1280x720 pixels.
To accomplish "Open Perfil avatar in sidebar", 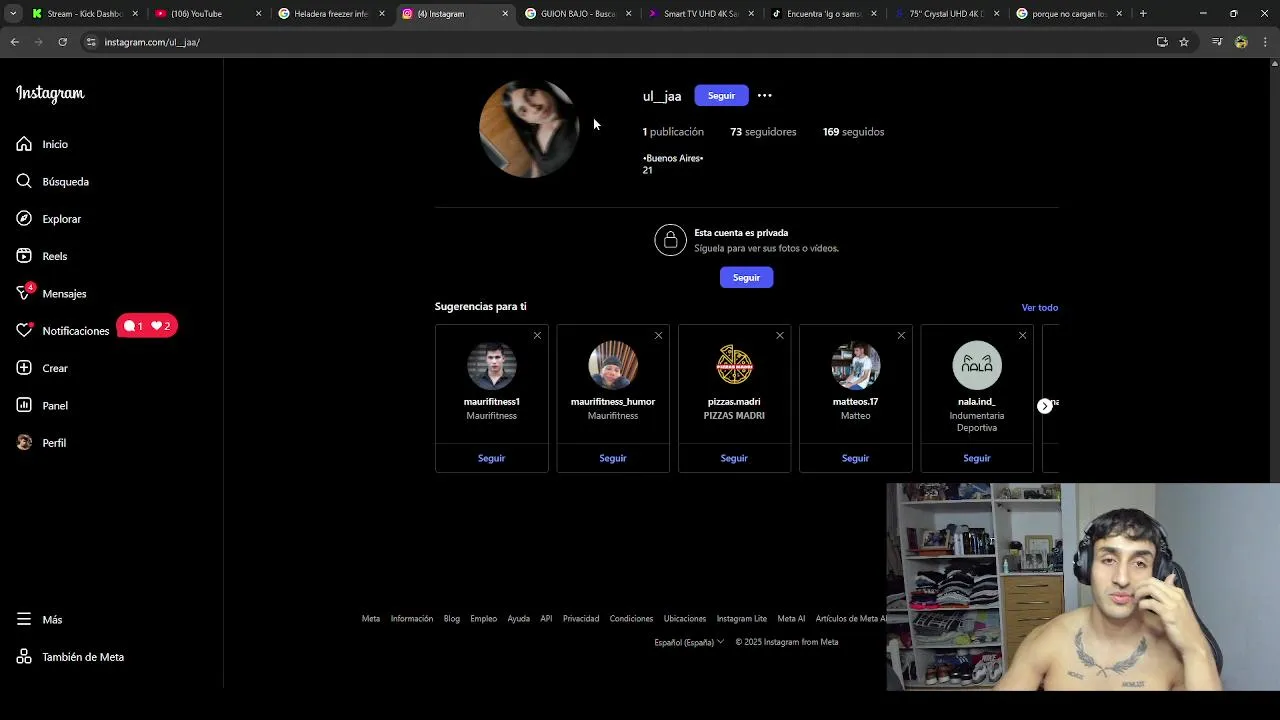I will pyautogui.click(x=24, y=443).
